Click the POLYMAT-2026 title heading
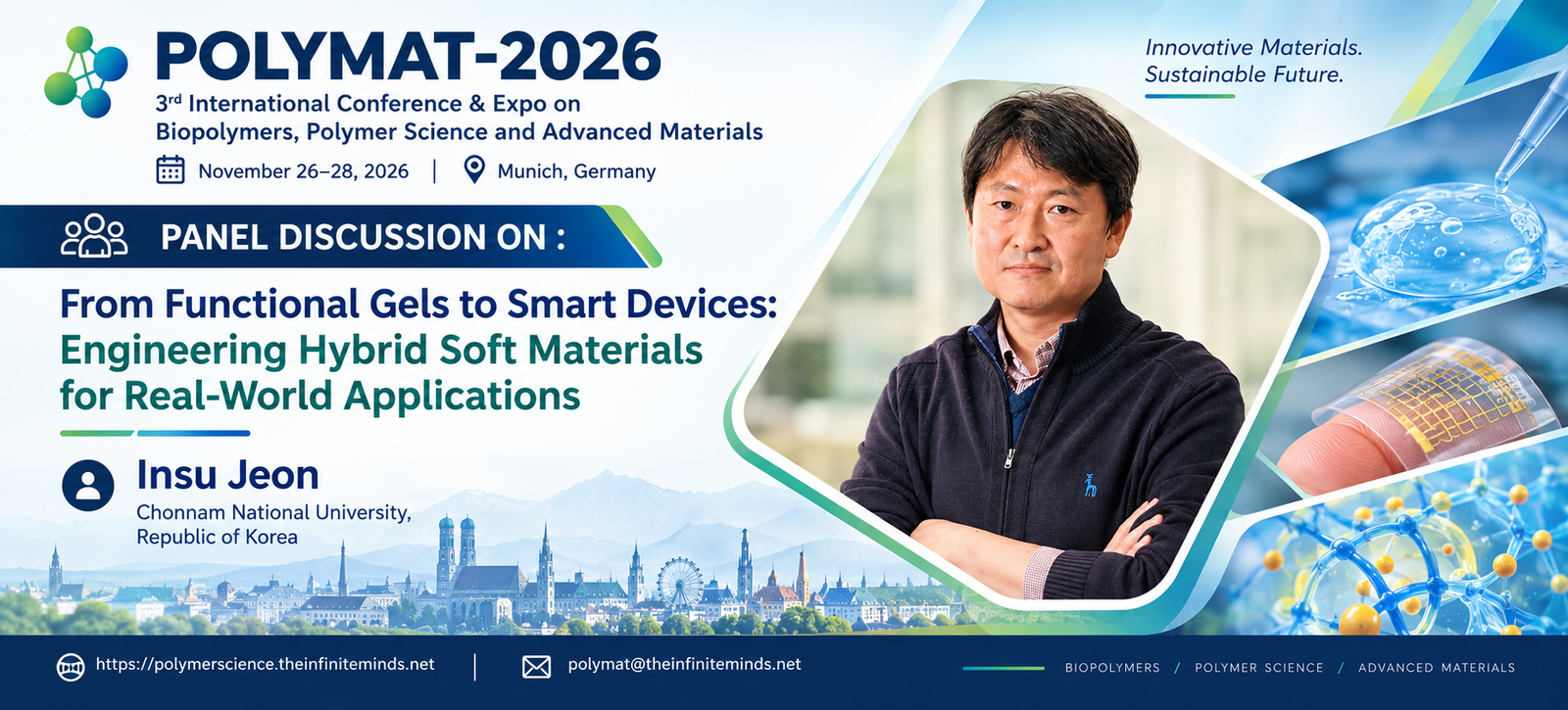 (x=408, y=56)
